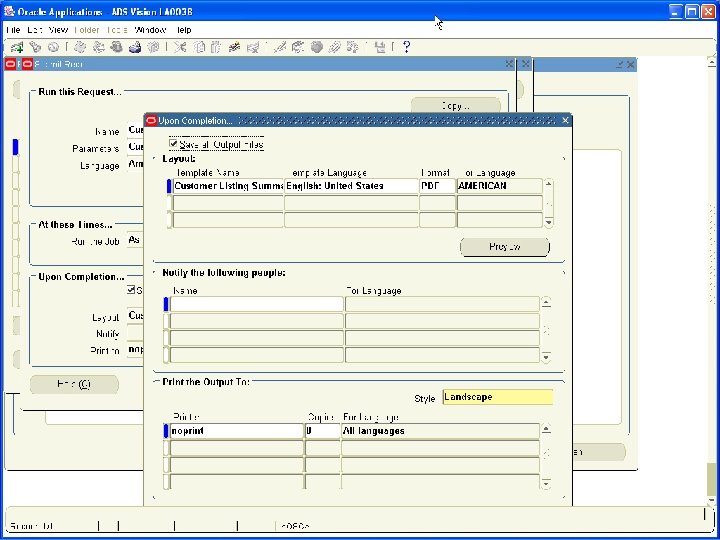Select the first Notify Name field

coord(256,304)
